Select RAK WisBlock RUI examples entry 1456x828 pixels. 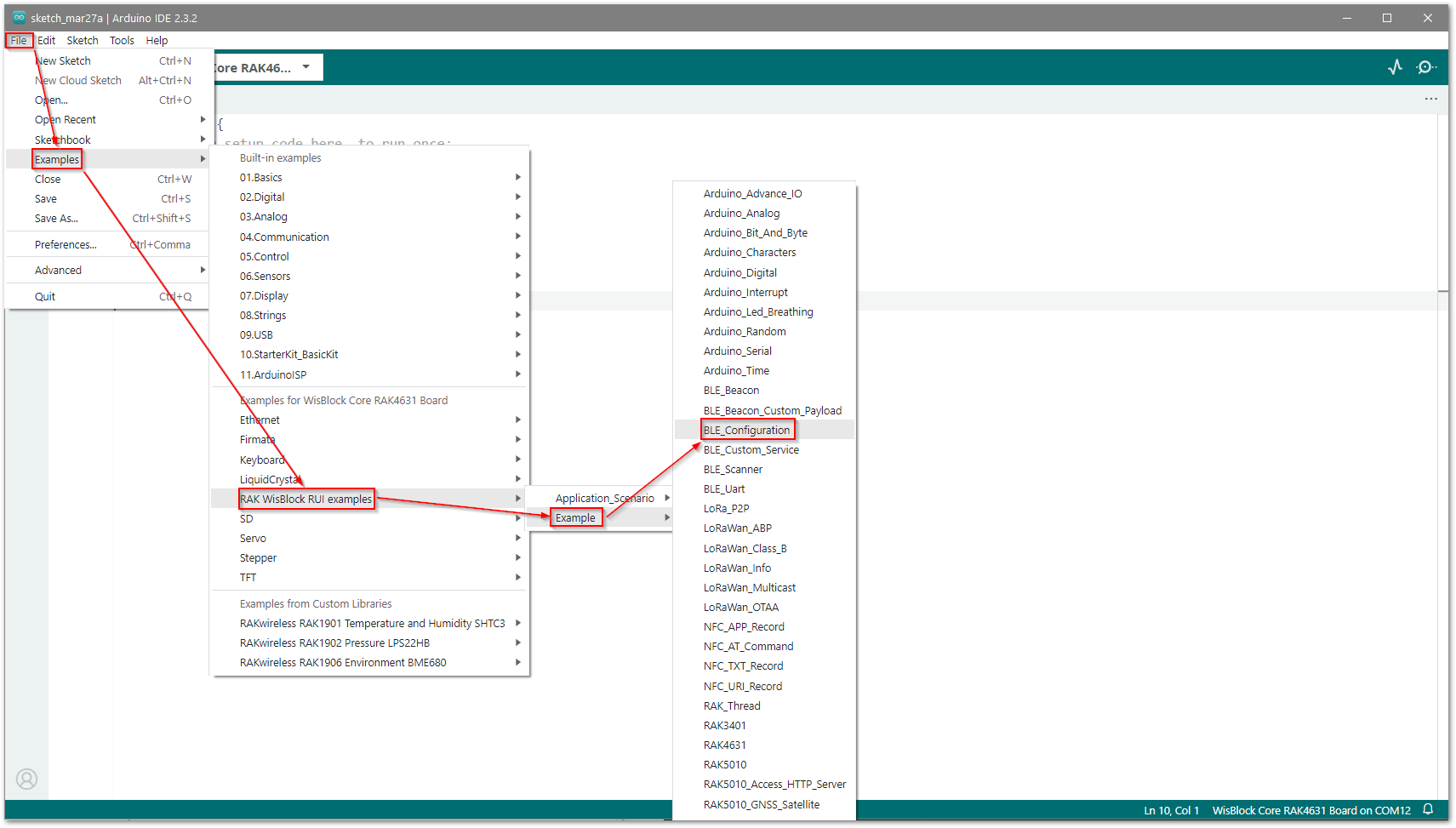pos(370,499)
